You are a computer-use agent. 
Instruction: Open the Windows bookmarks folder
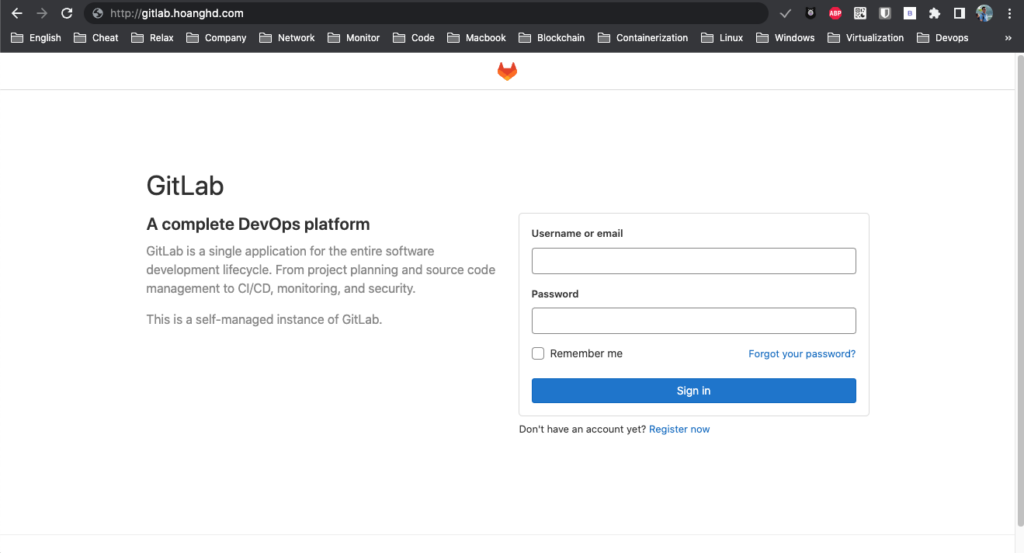pos(785,38)
